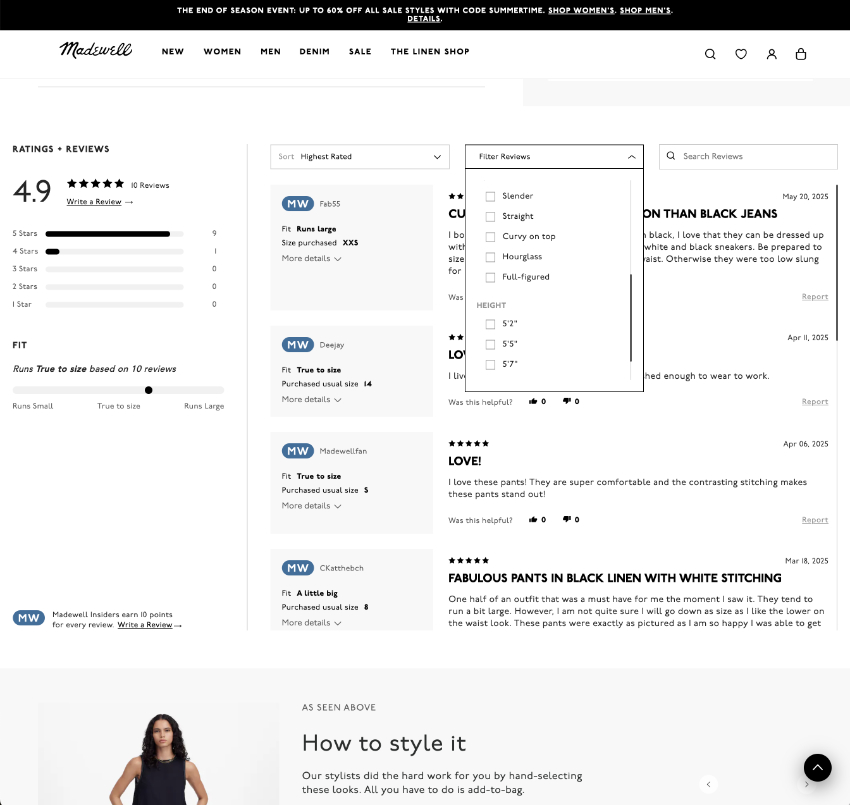Screen dimensions: 850x805
Task: Open the NEW navigation menu
Action: pos(172,51)
